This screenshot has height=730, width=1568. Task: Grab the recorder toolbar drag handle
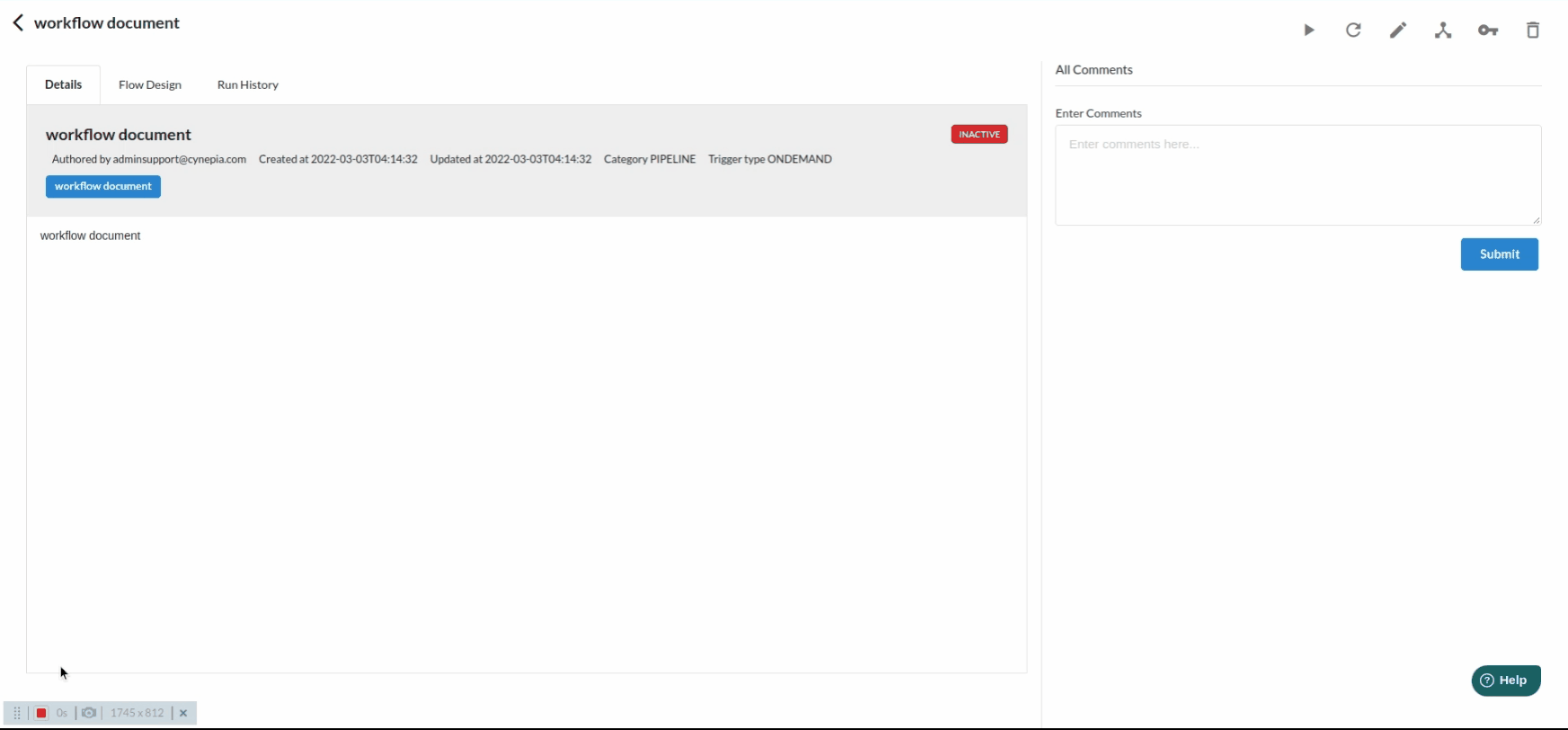17,713
